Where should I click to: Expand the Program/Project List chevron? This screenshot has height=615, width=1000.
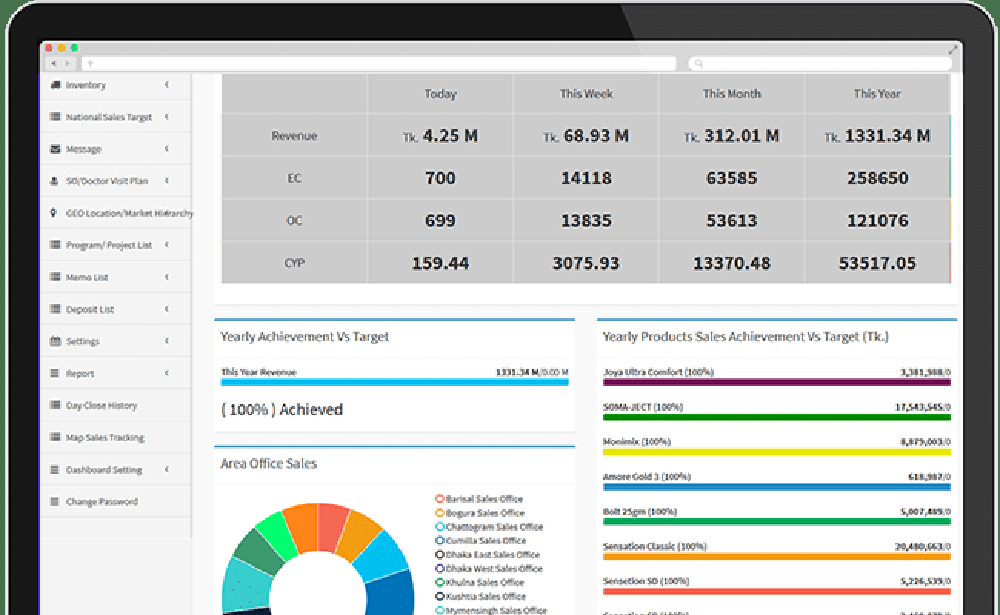[x=167, y=244]
